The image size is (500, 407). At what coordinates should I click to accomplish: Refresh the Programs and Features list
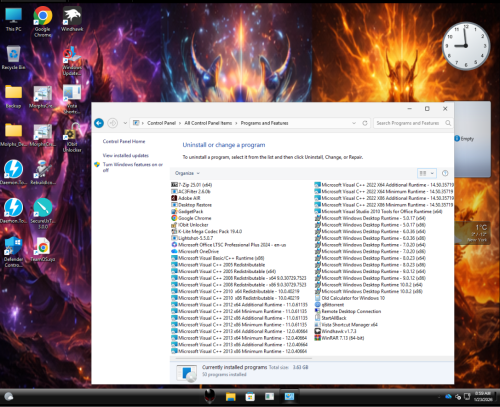[x=365, y=123]
